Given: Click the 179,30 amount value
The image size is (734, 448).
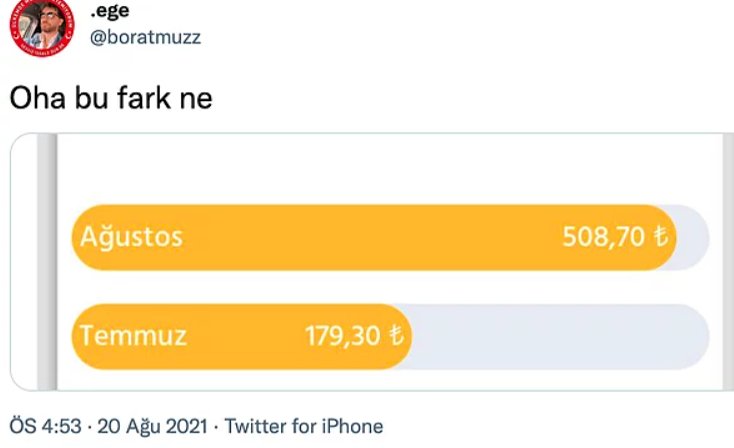Looking at the screenshot, I should [x=343, y=336].
